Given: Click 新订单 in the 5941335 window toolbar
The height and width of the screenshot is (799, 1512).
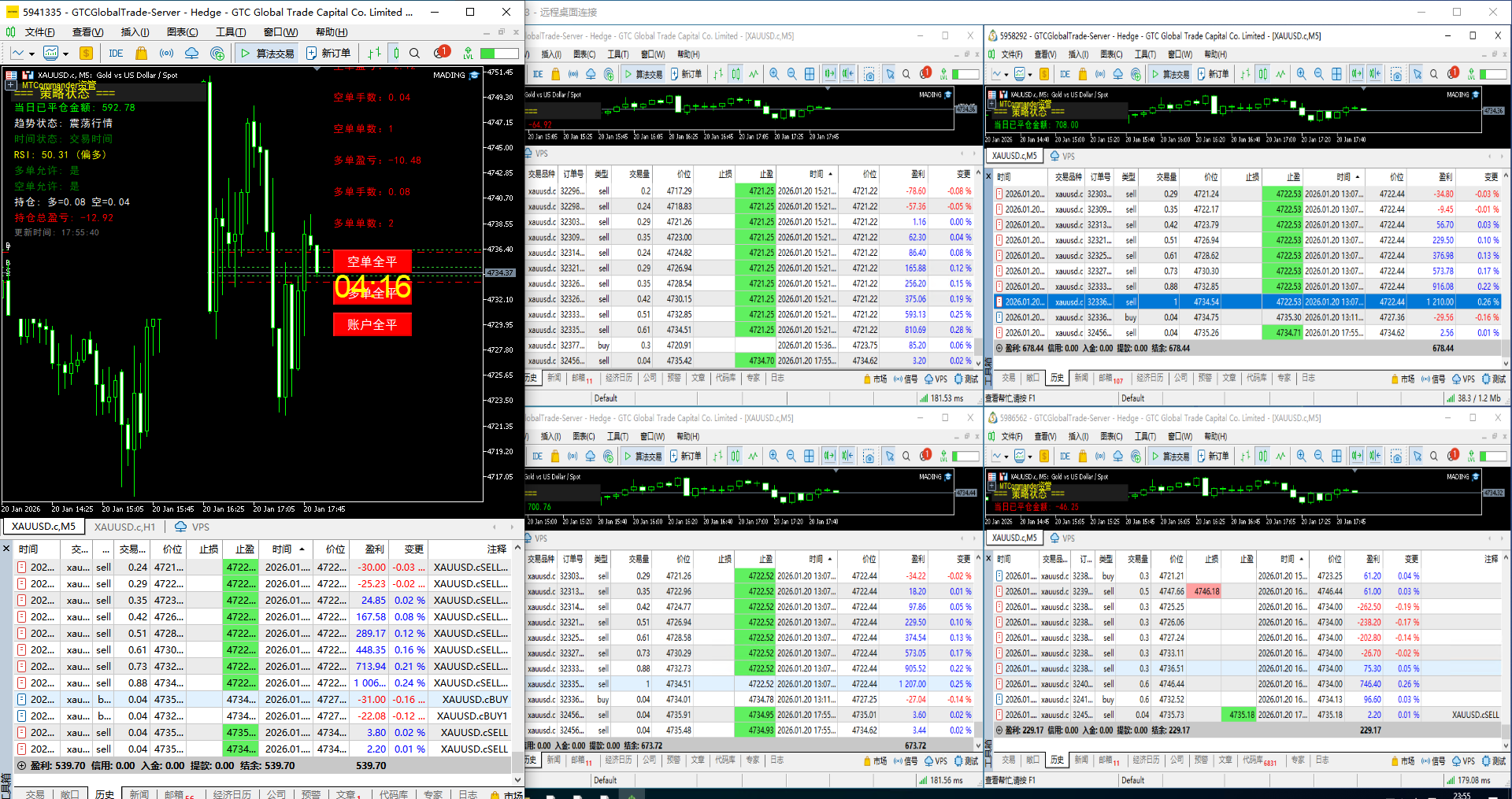Looking at the screenshot, I should [x=328, y=54].
